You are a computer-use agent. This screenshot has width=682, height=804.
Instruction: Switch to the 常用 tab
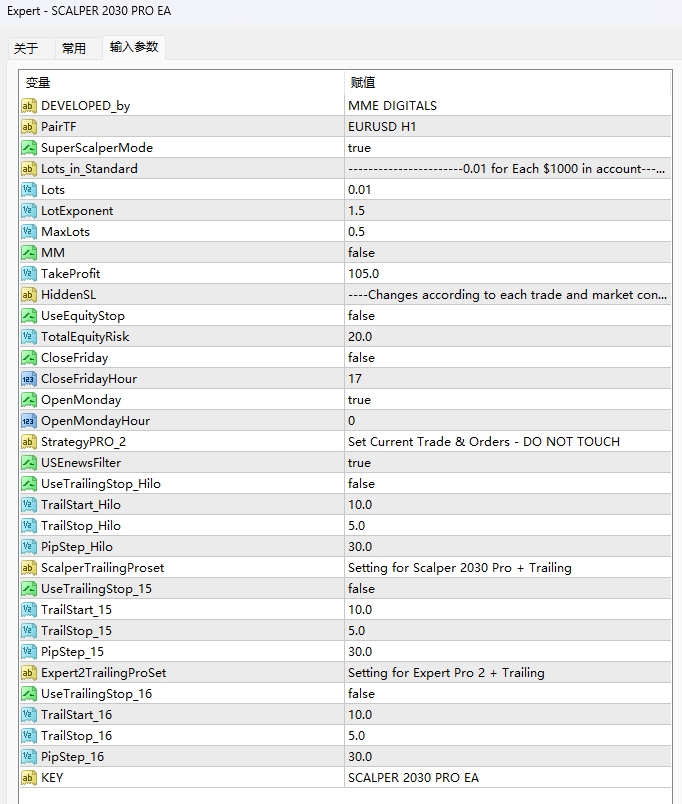click(x=74, y=48)
